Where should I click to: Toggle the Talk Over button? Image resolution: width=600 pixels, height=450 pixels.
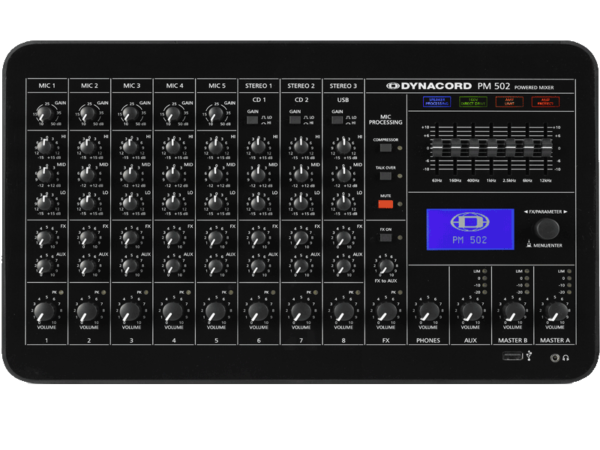pyautogui.click(x=385, y=176)
